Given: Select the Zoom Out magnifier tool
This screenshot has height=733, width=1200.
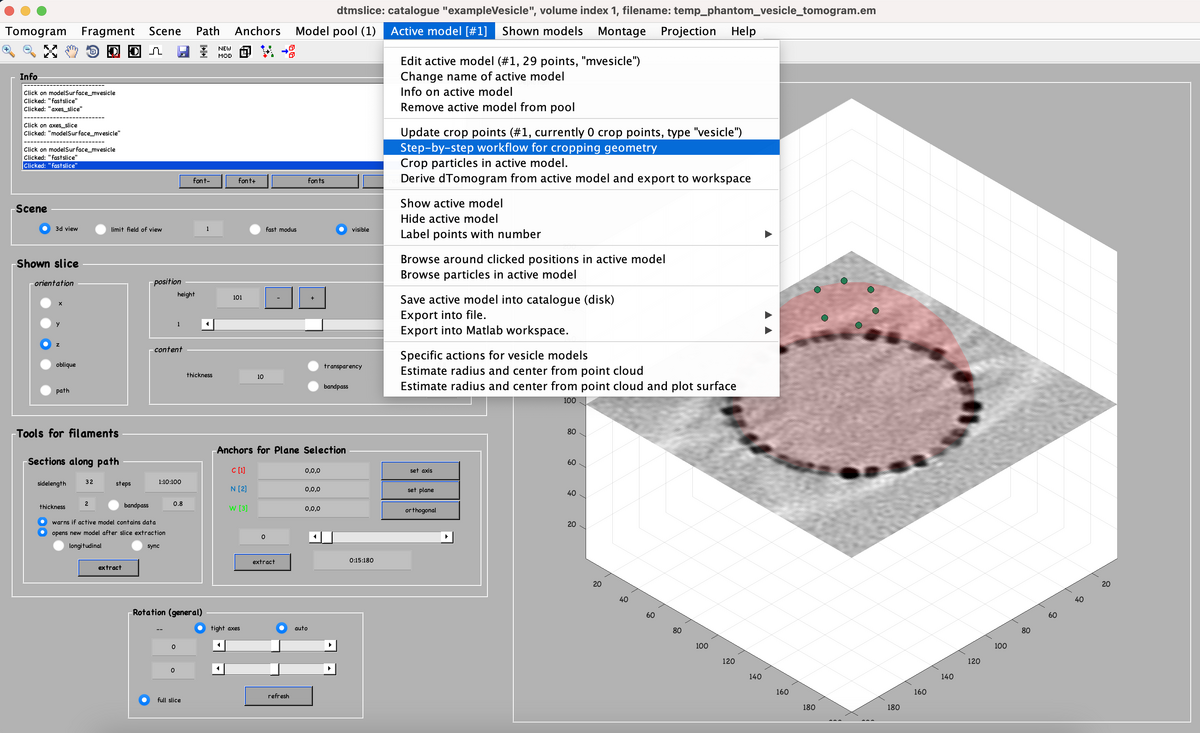Looking at the screenshot, I should point(27,52).
